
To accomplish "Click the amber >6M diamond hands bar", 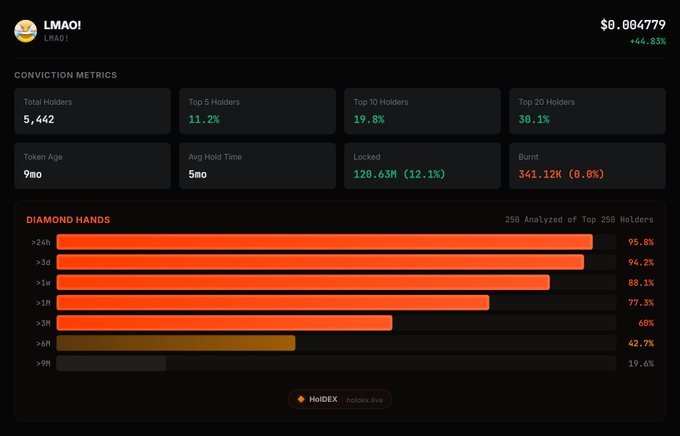I will [176, 343].
